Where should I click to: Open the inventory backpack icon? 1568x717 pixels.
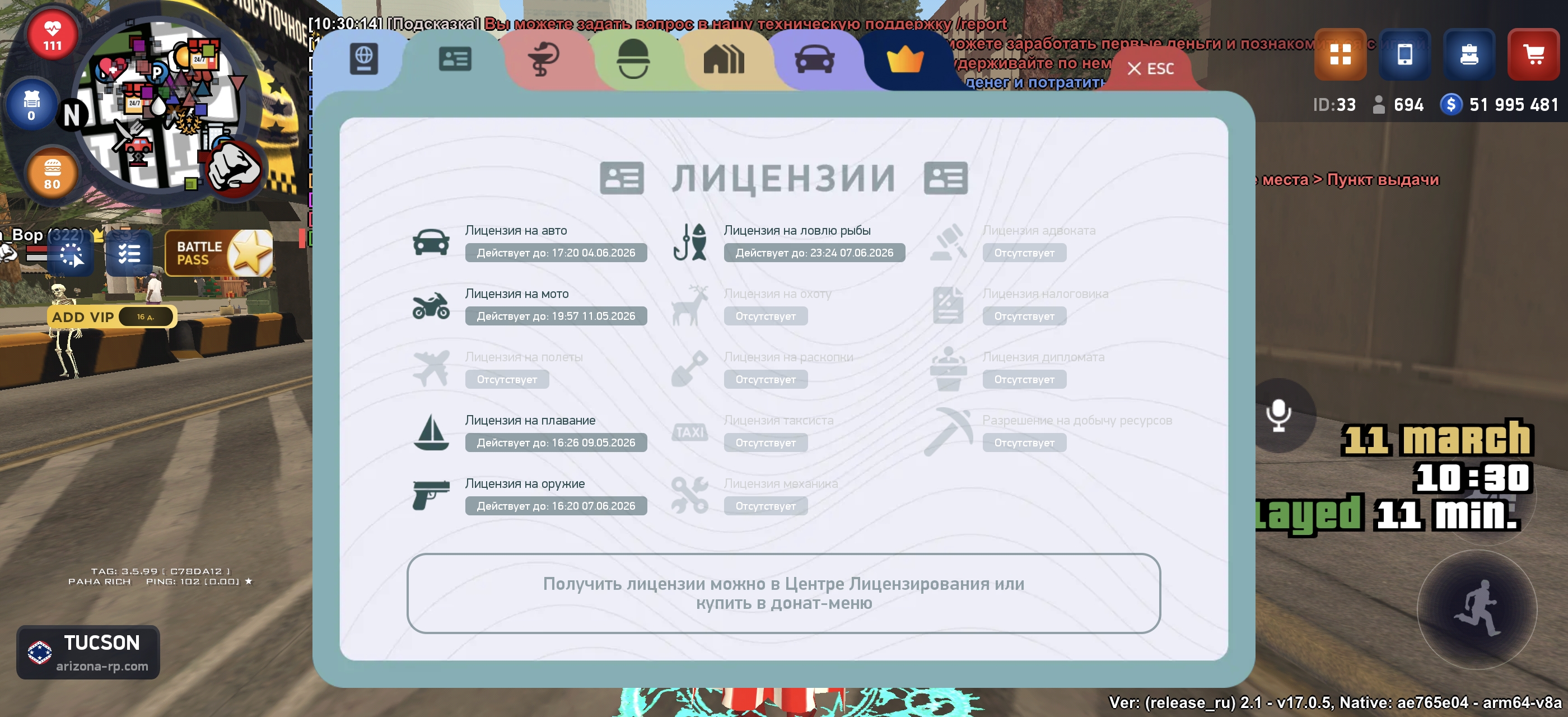point(1468,55)
